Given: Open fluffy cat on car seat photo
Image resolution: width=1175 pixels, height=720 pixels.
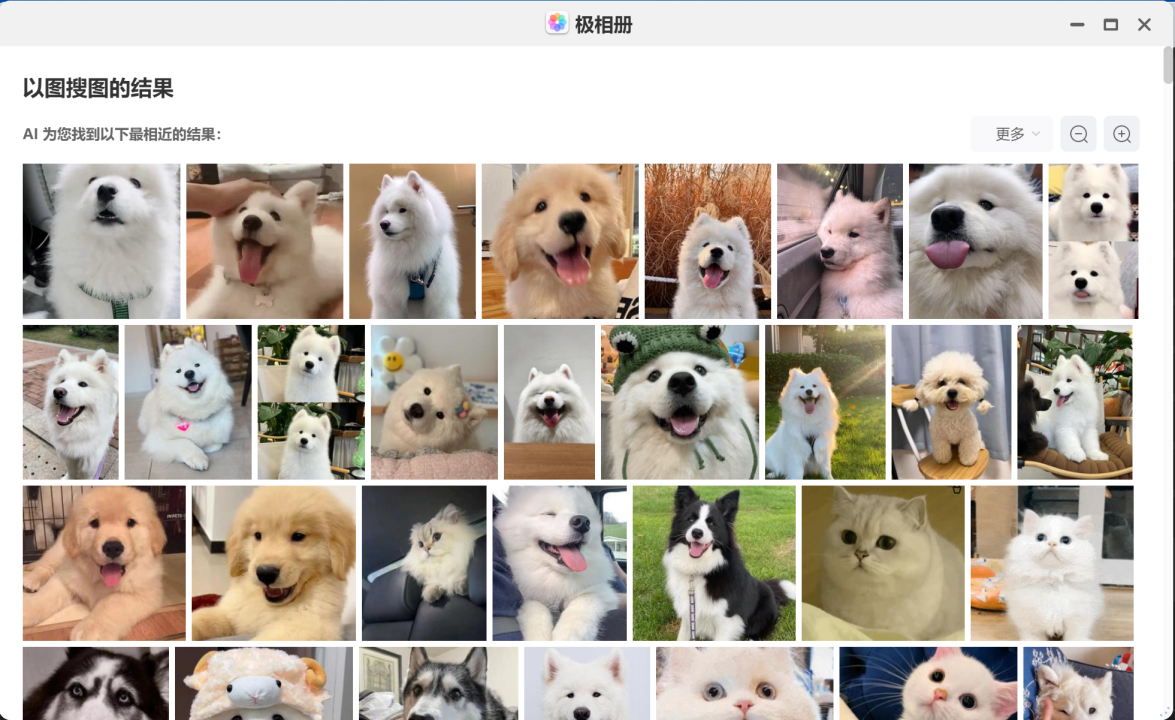Looking at the screenshot, I should 424,563.
